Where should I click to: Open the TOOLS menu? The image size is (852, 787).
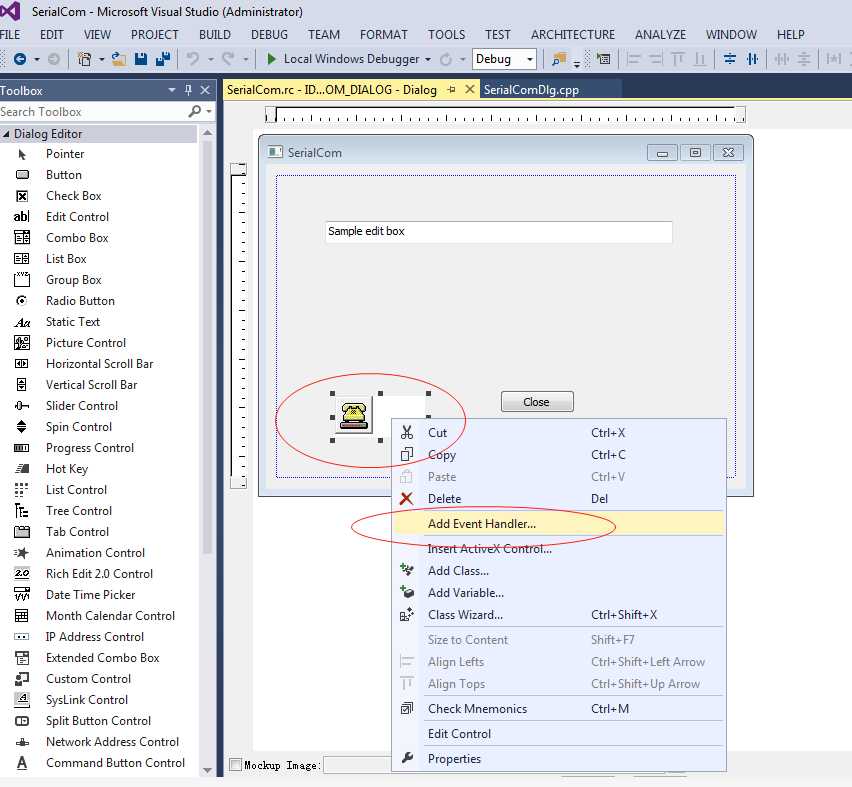click(x=446, y=35)
